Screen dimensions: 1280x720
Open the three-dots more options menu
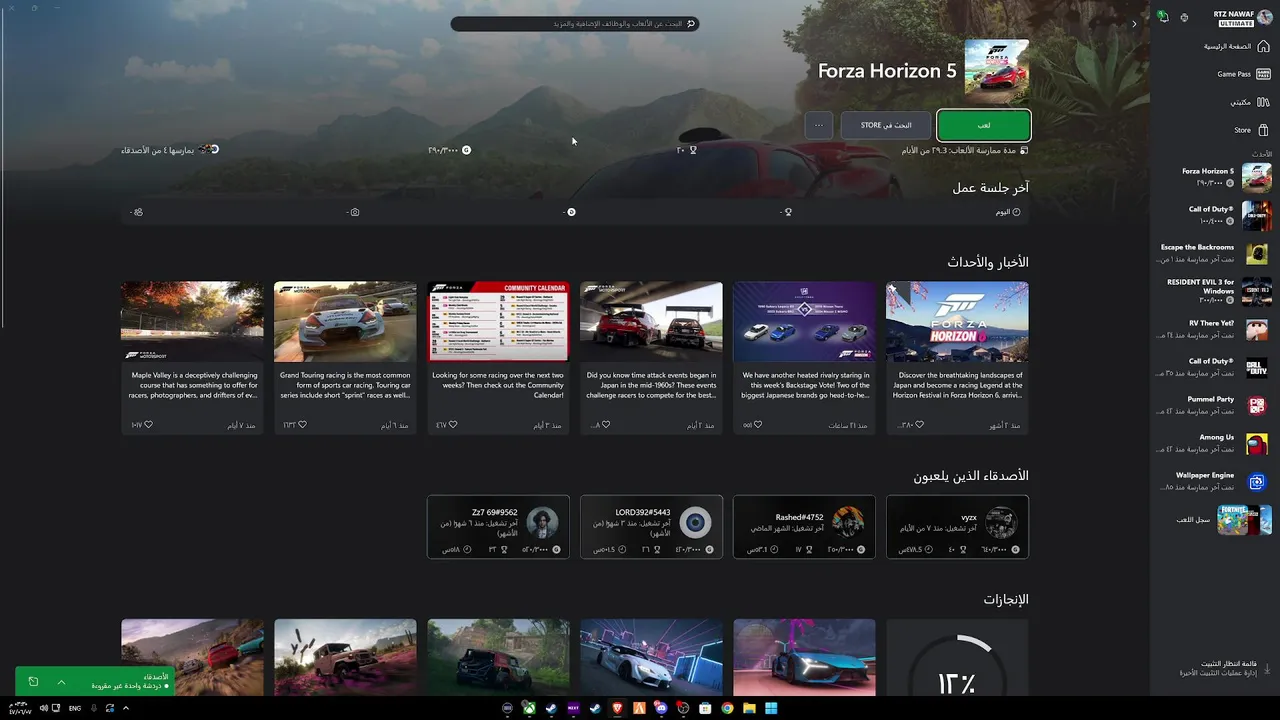pos(819,125)
